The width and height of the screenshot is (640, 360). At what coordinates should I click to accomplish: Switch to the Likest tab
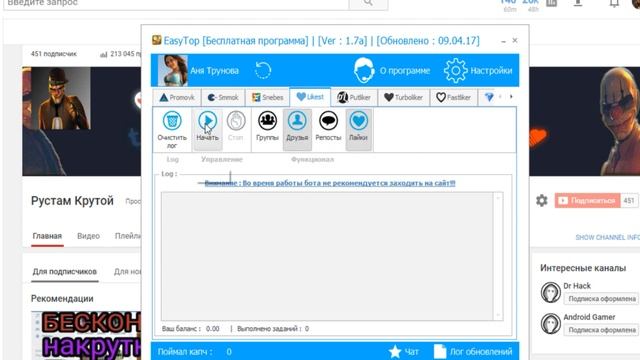pyautogui.click(x=310, y=97)
